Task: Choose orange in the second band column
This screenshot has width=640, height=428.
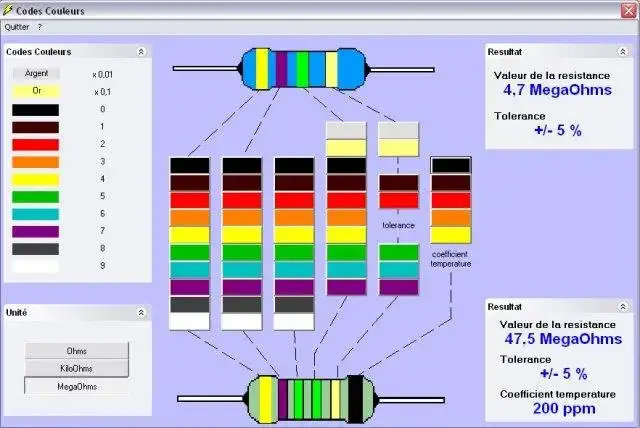Action: pyautogui.click(x=242, y=218)
